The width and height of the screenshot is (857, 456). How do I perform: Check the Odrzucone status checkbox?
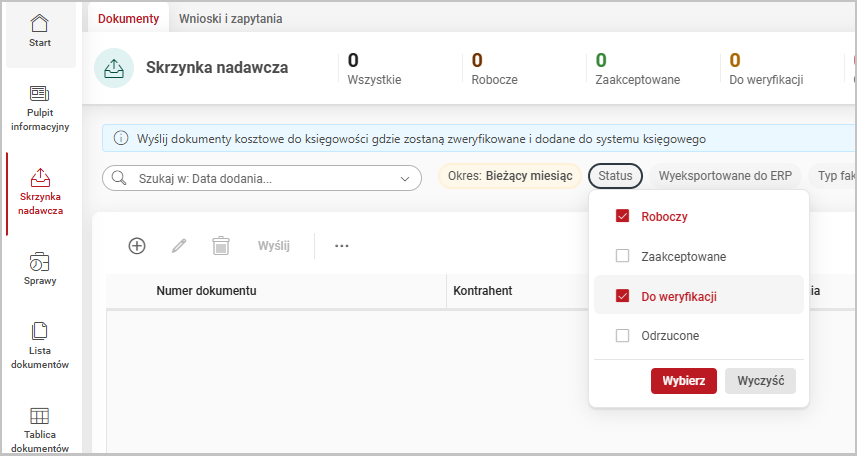[x=622, y=336]
